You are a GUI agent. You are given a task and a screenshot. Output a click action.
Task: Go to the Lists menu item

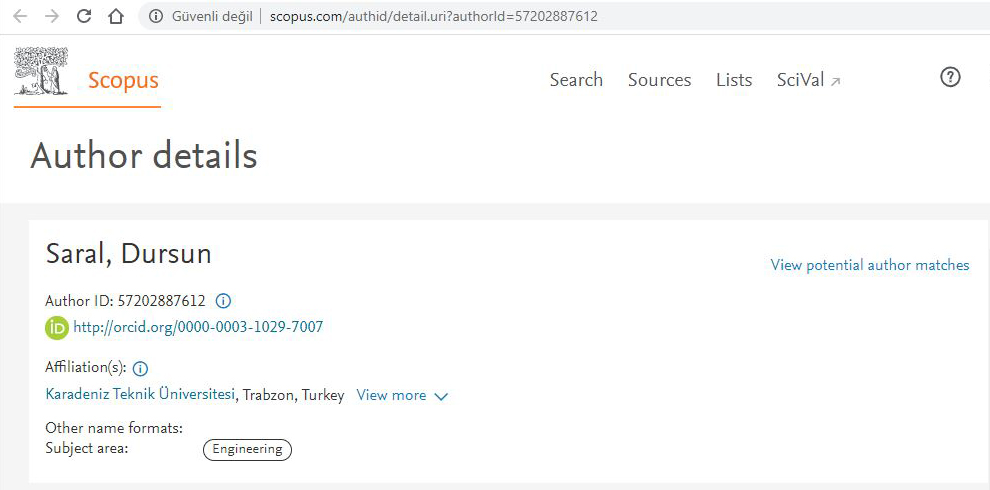[x=734, y=80]
